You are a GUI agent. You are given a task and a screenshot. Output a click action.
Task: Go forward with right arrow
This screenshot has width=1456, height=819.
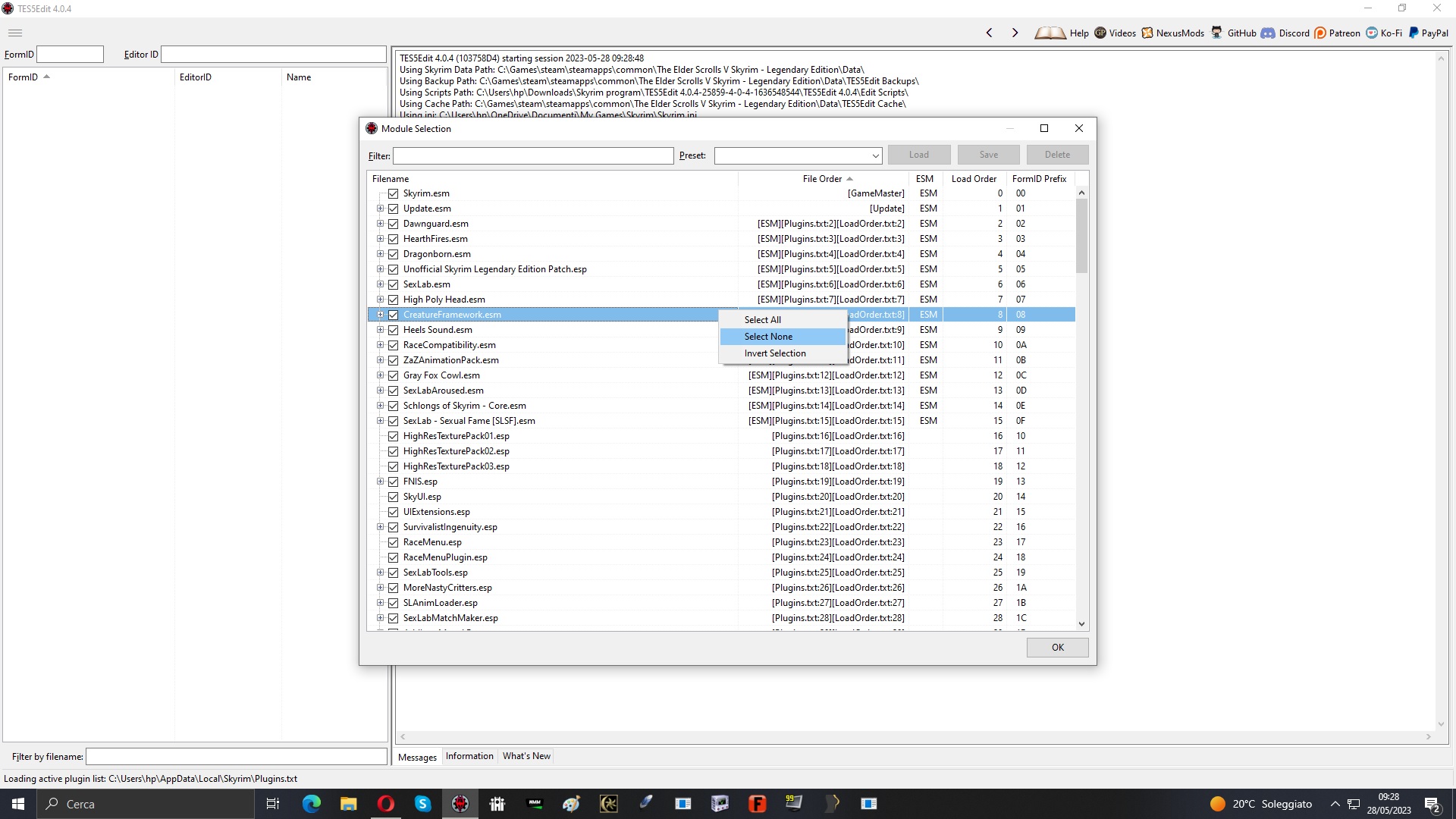tap(1015, 33)
